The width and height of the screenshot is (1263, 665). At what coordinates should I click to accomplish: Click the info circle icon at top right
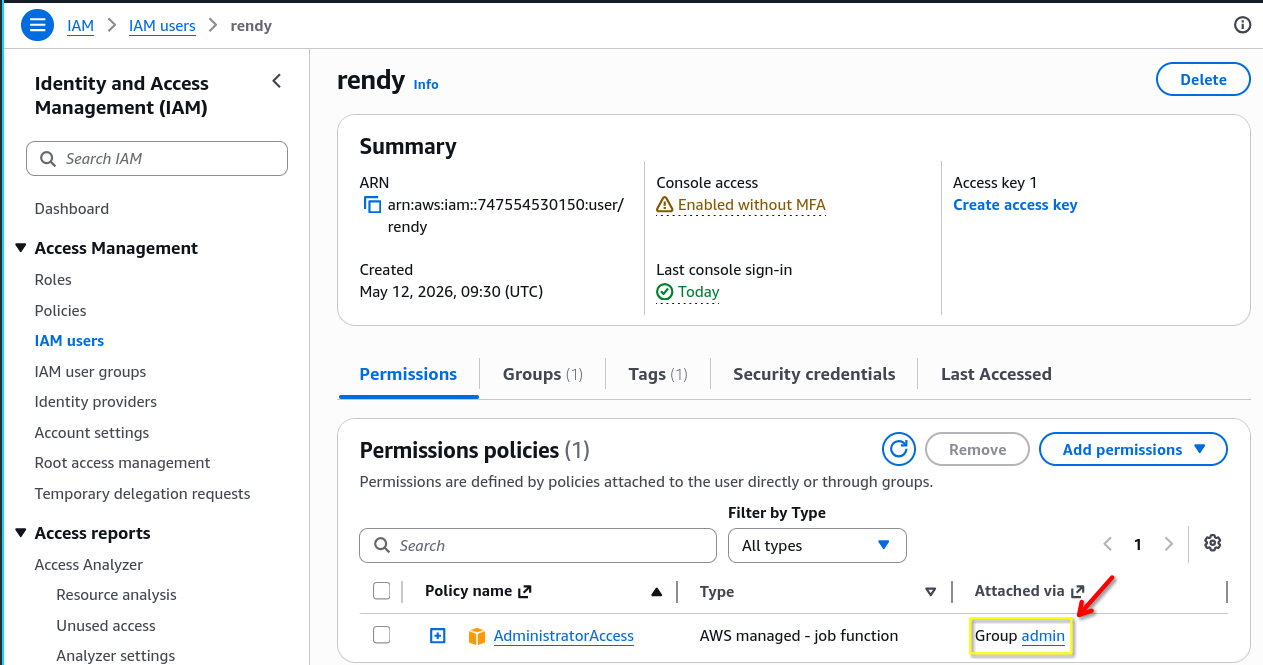click(1243, 25)
